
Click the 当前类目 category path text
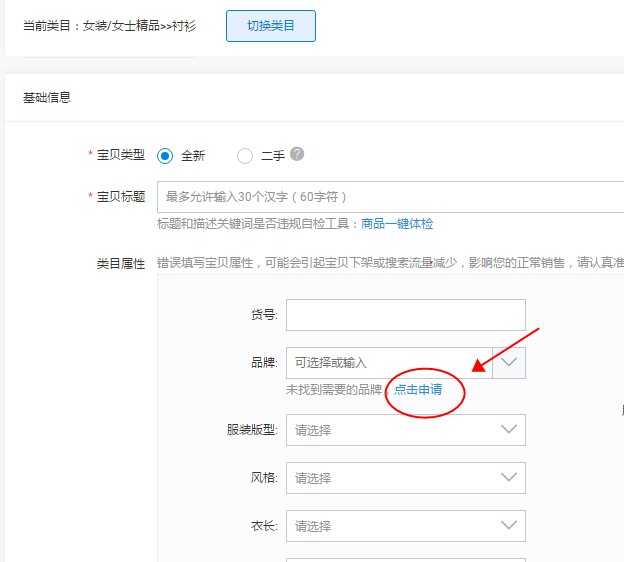tap(109, 26)
